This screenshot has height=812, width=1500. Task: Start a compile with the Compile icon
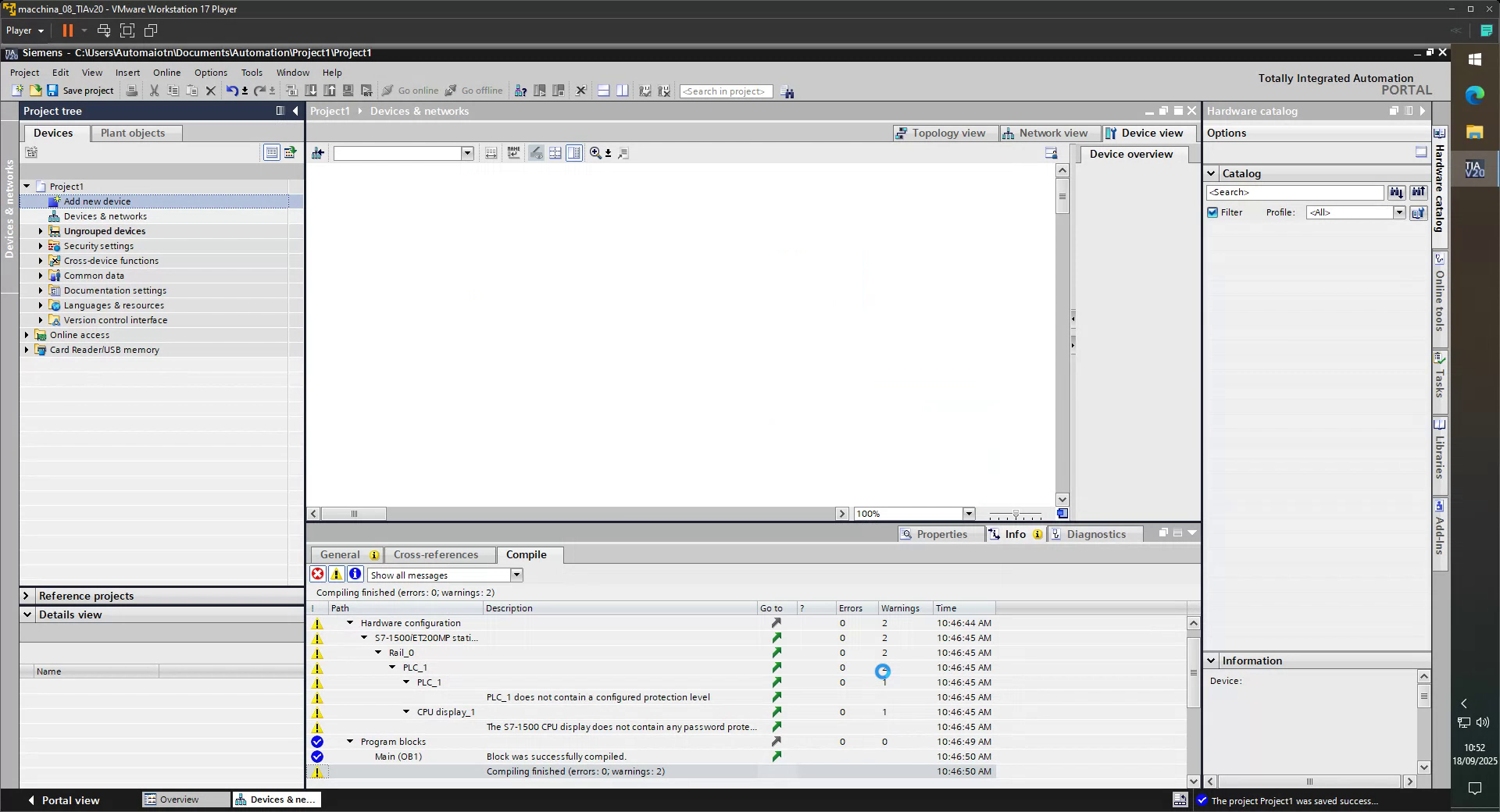(290, 91)
